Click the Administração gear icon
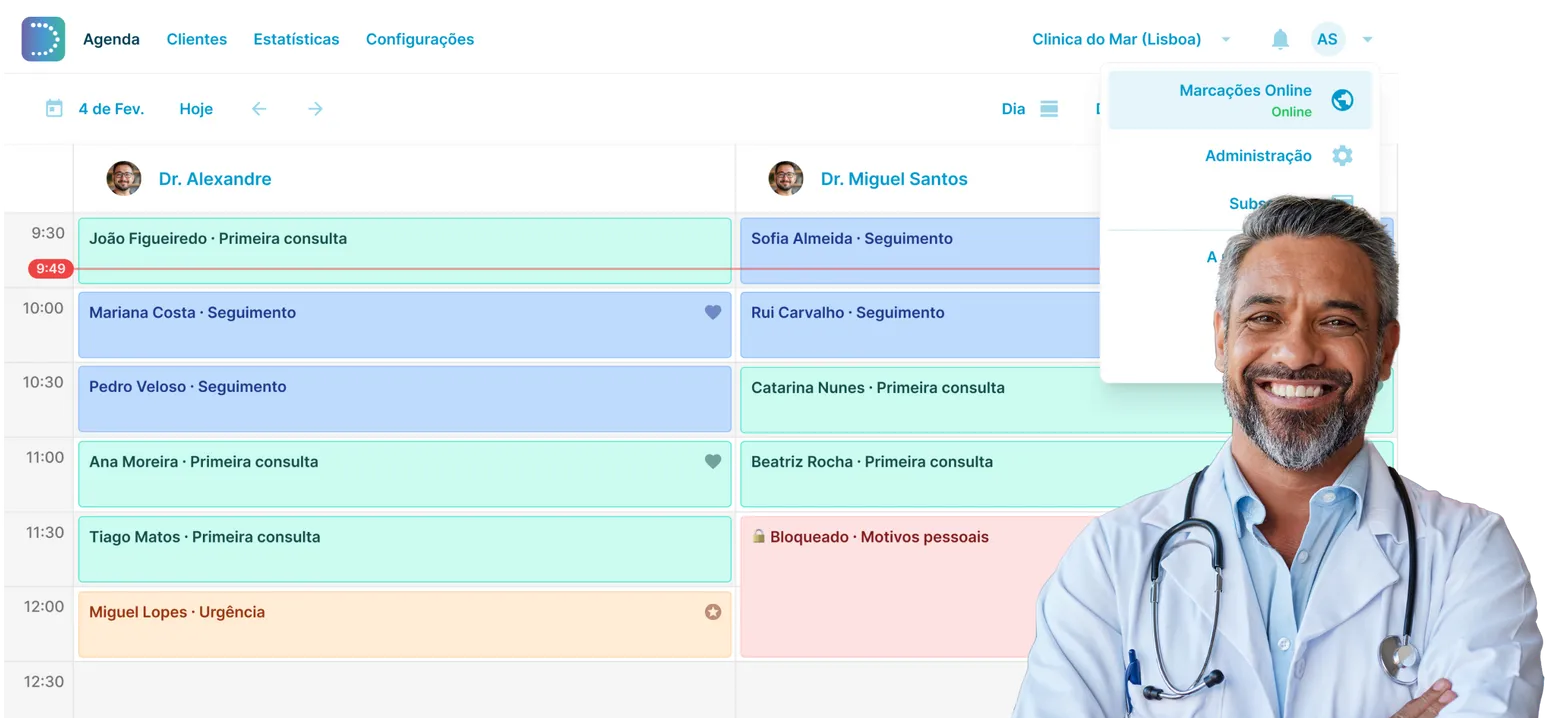Viewport: 1556px width, 718px height. point(1342,156)
